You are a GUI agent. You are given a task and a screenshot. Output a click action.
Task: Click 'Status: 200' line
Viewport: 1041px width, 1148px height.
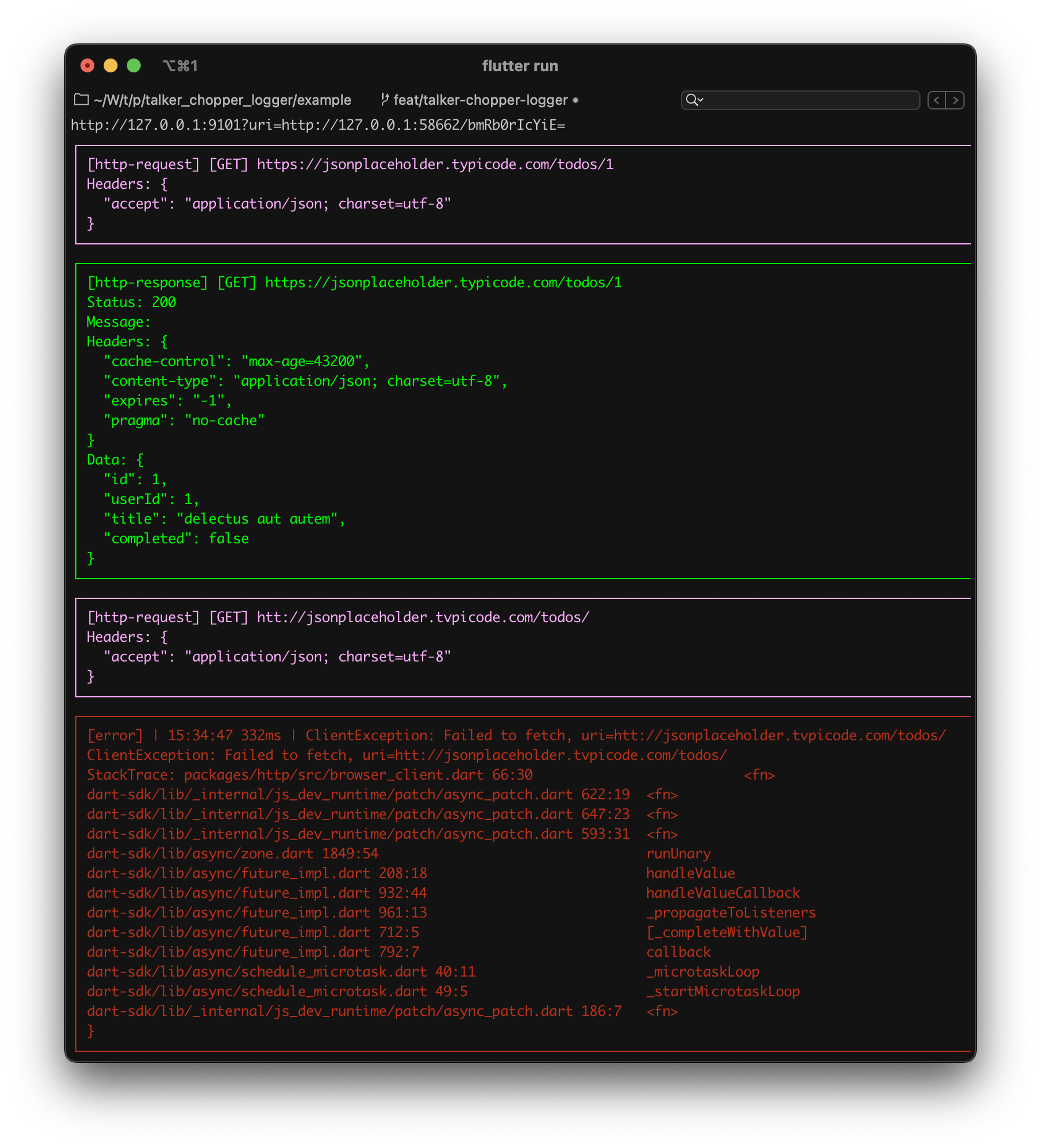[131, 302]
